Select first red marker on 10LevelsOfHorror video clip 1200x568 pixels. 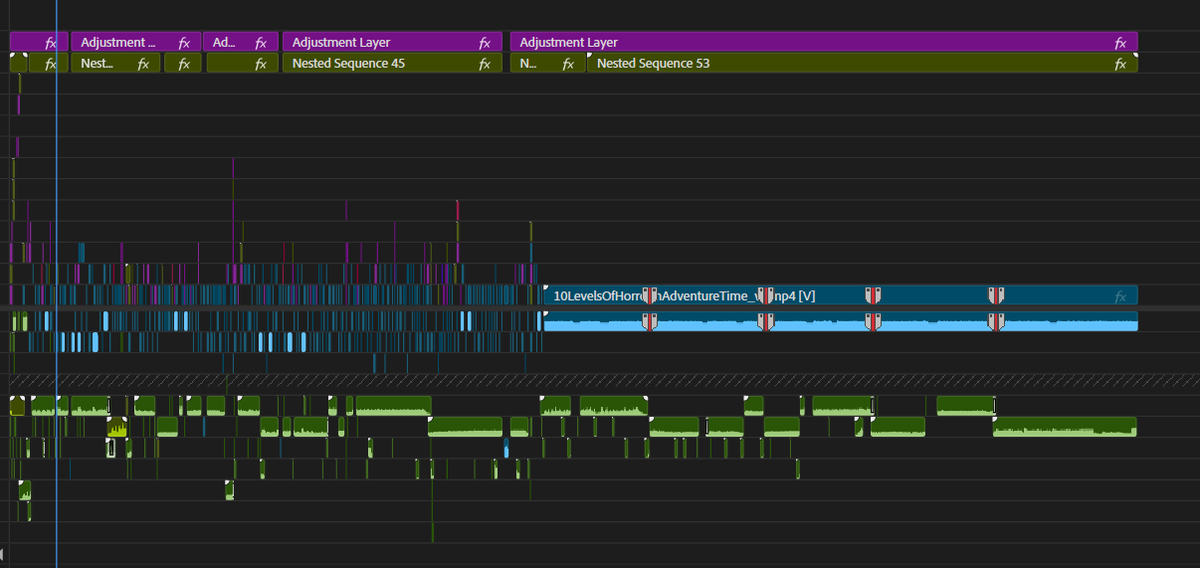coord(649,295)
